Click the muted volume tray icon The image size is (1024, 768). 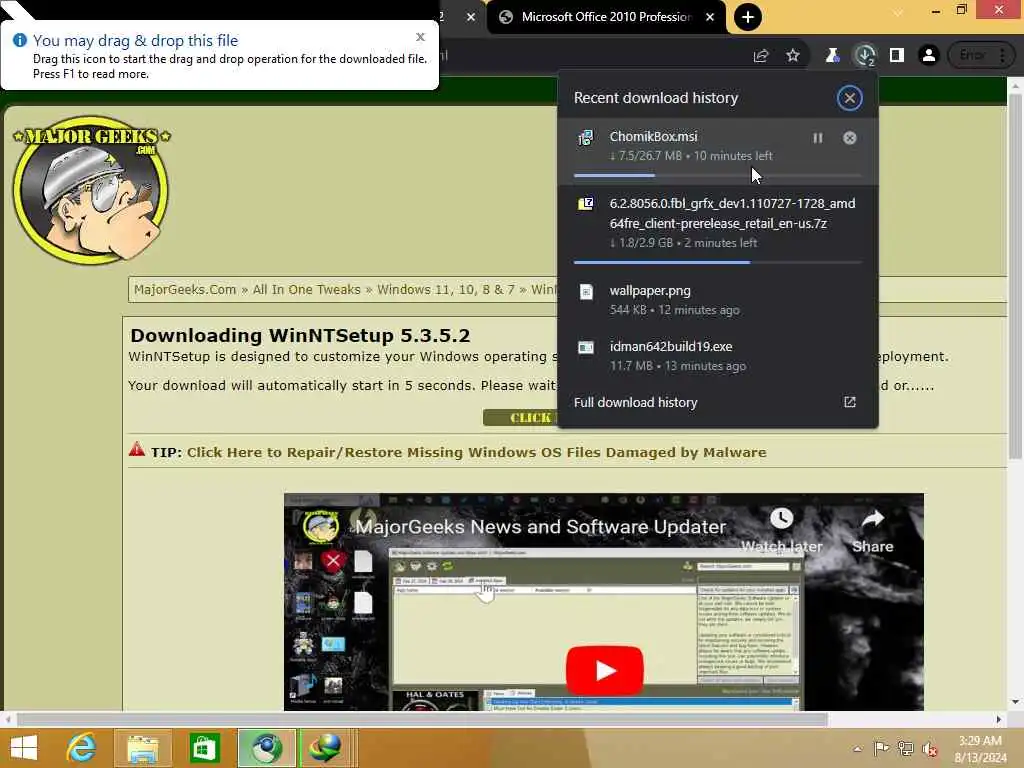click(929, 750)
